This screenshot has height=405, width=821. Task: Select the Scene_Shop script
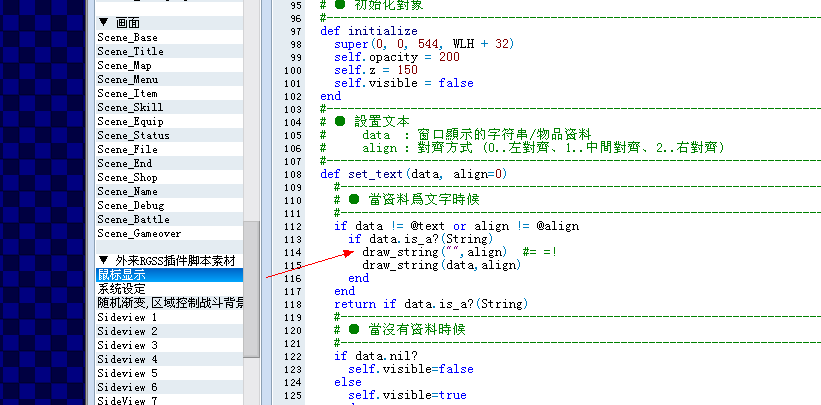point(170,177)
